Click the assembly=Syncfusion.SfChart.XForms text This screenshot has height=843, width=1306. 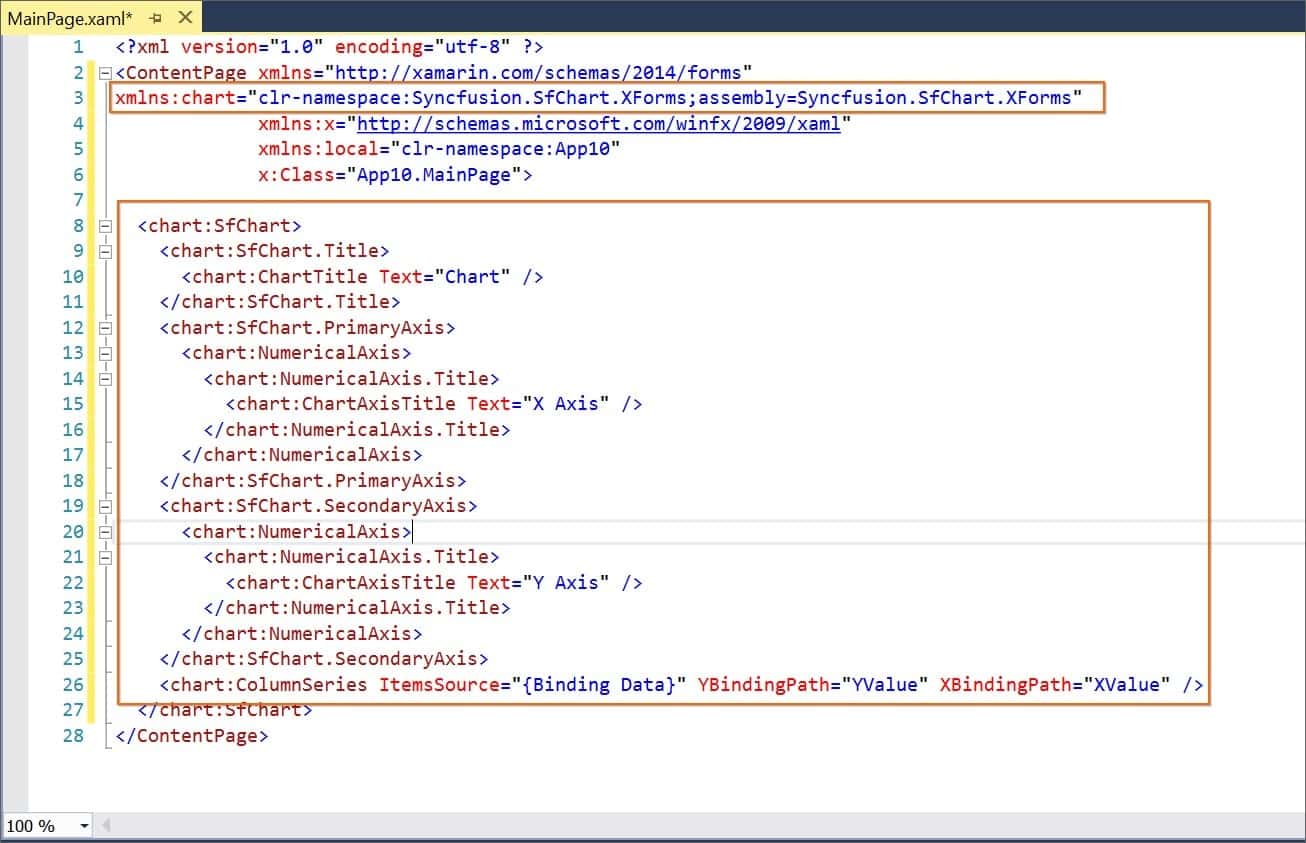[884, 98]
